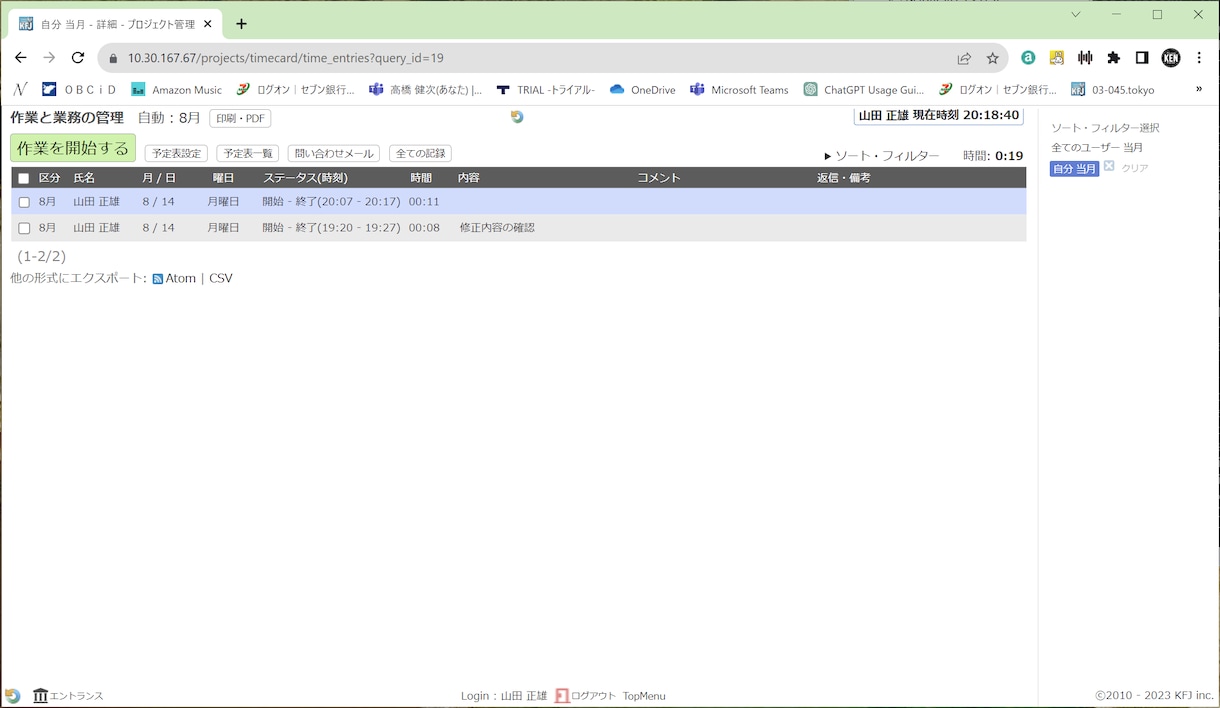This screenshot has width=1220, height=708.
Task: Open the OneDrive bookmark
Action: 643,90
